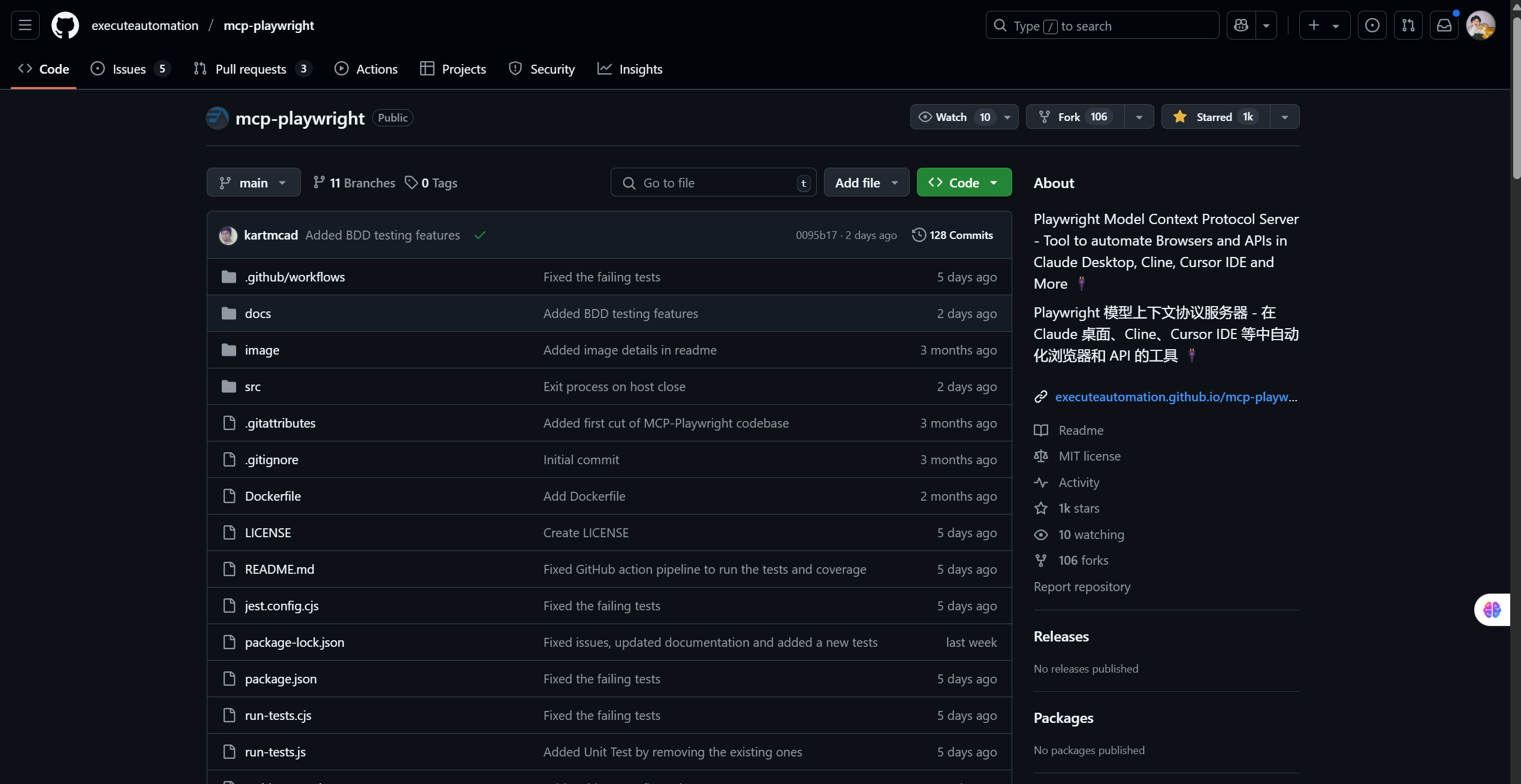Image resolution: width=1521 pixels, height=784 pixels.
Task: Open the src folder
Action: 252,386
